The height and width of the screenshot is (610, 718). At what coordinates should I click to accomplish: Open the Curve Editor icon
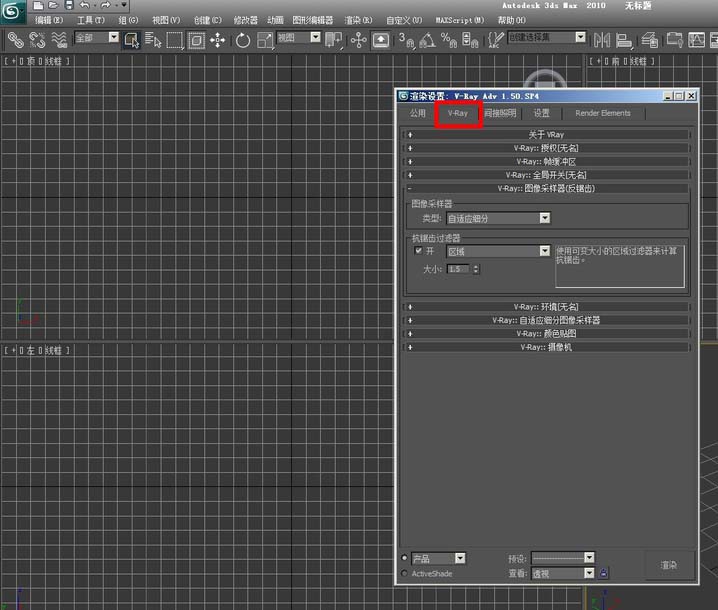coord(696,40)
